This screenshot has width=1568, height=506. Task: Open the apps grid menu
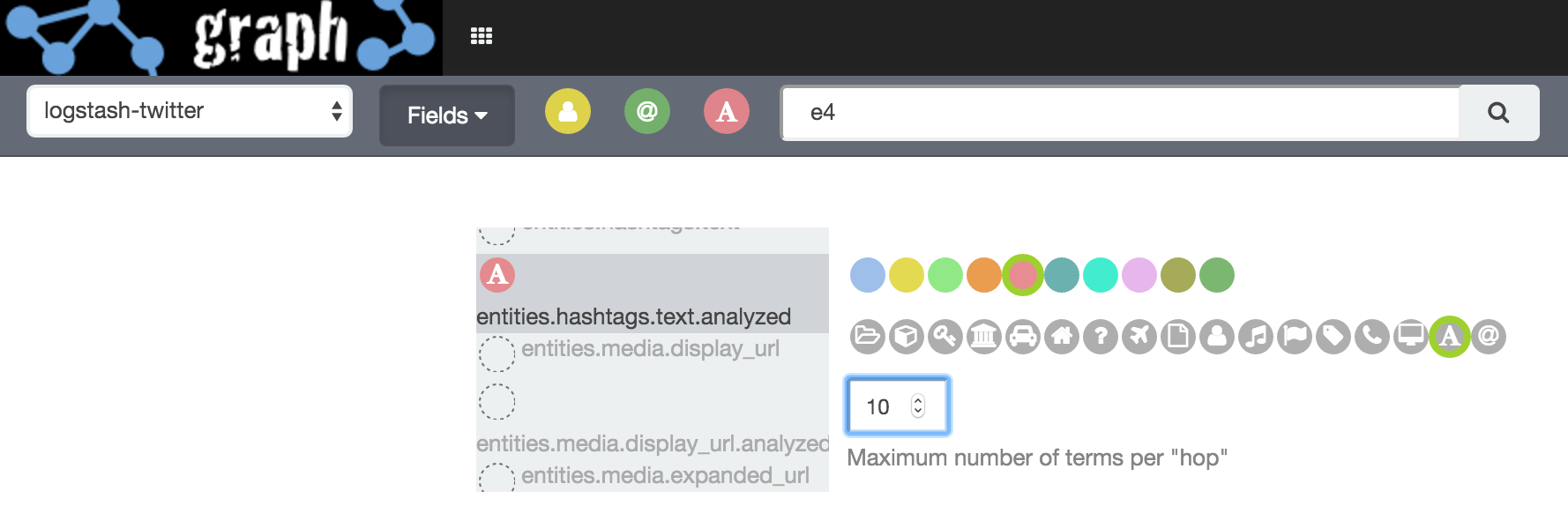[x=482, y=36]
